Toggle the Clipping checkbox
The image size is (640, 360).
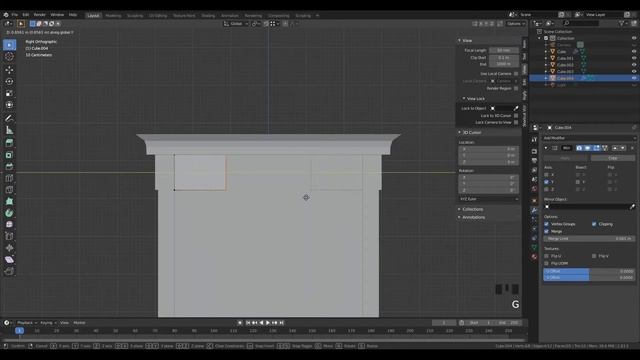[594, 224]
